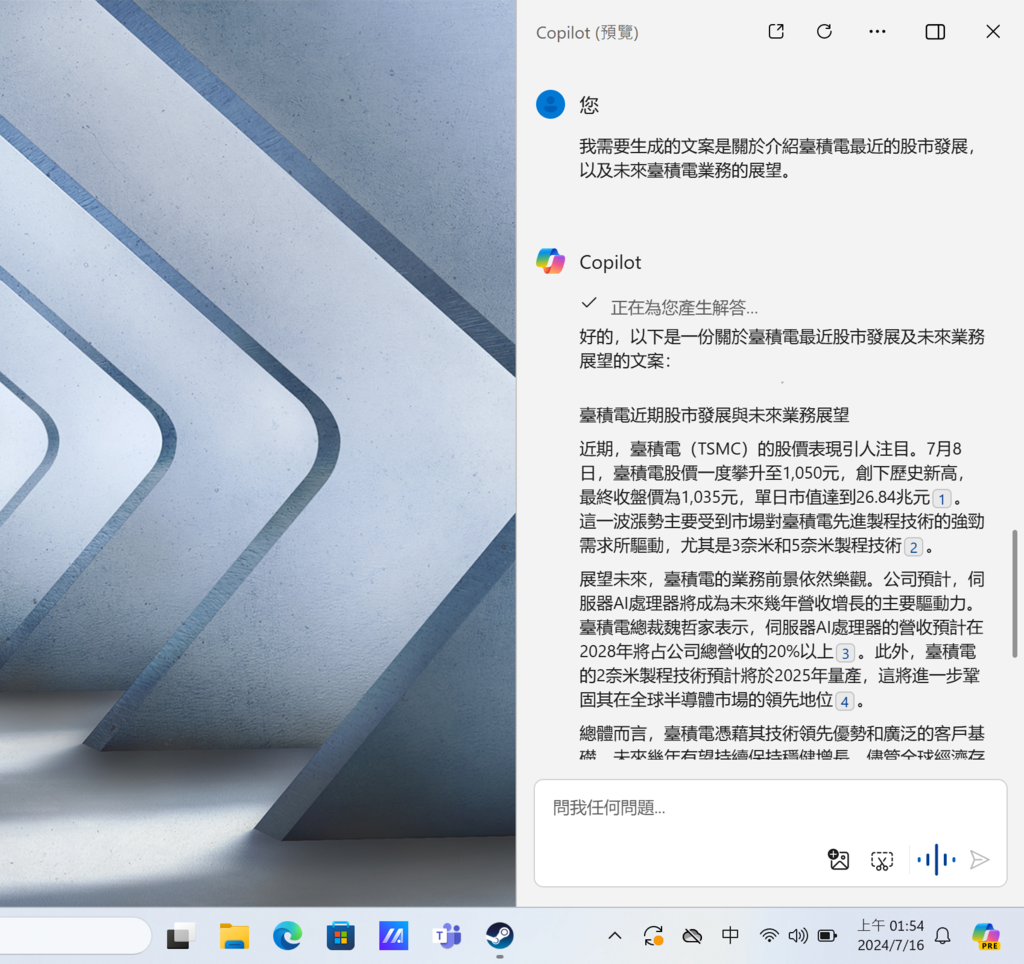This screenshot has height=964, width=1024.
Task: Click the OneDrive cloud tray icon
Action: pos(692,937)
